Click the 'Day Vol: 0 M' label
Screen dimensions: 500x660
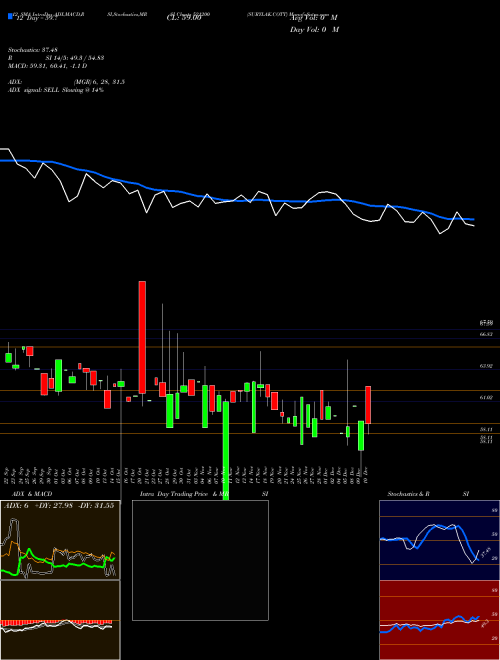[314, 30]
